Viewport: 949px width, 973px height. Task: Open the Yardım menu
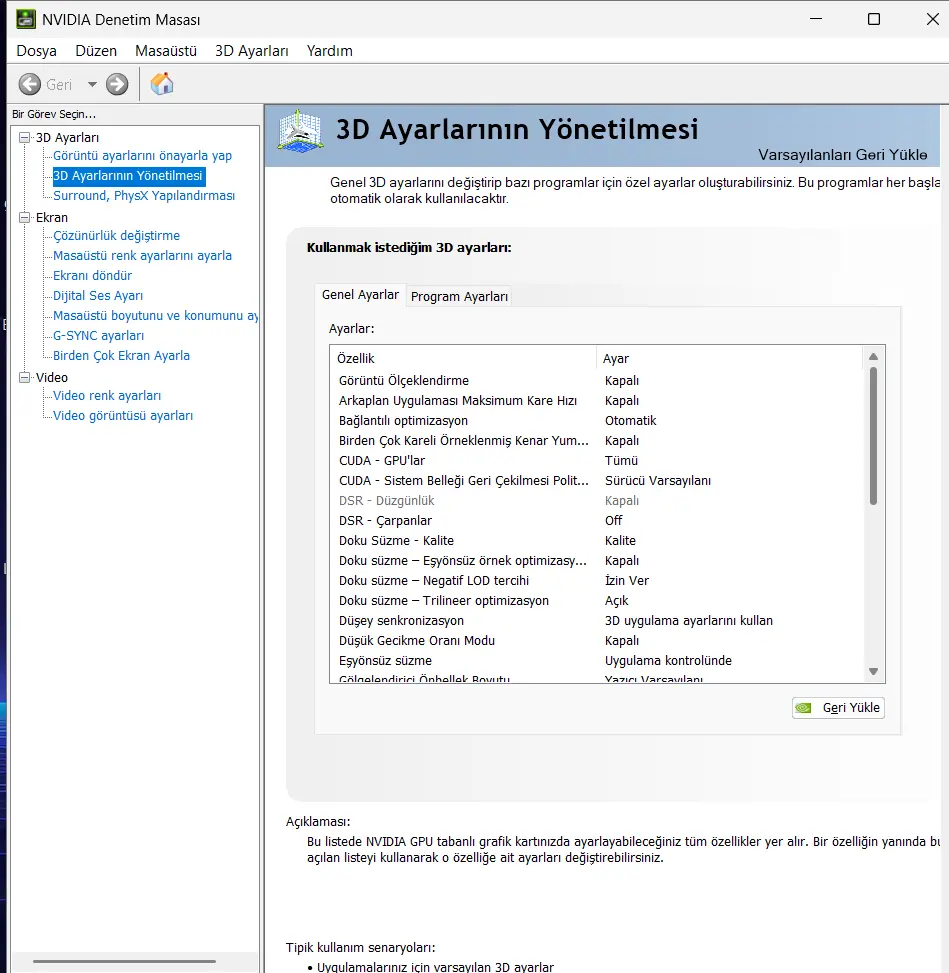click(x=329, y=51)
